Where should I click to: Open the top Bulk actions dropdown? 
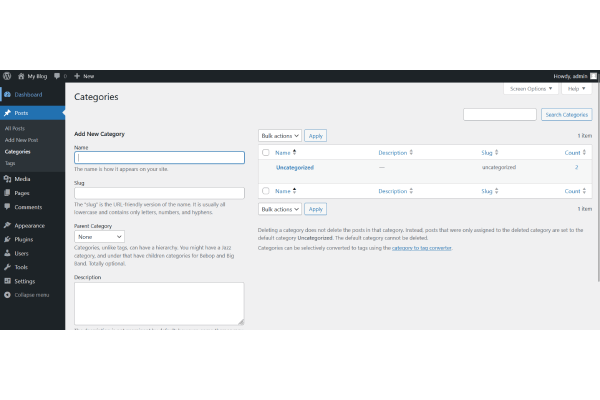[279, 135]
